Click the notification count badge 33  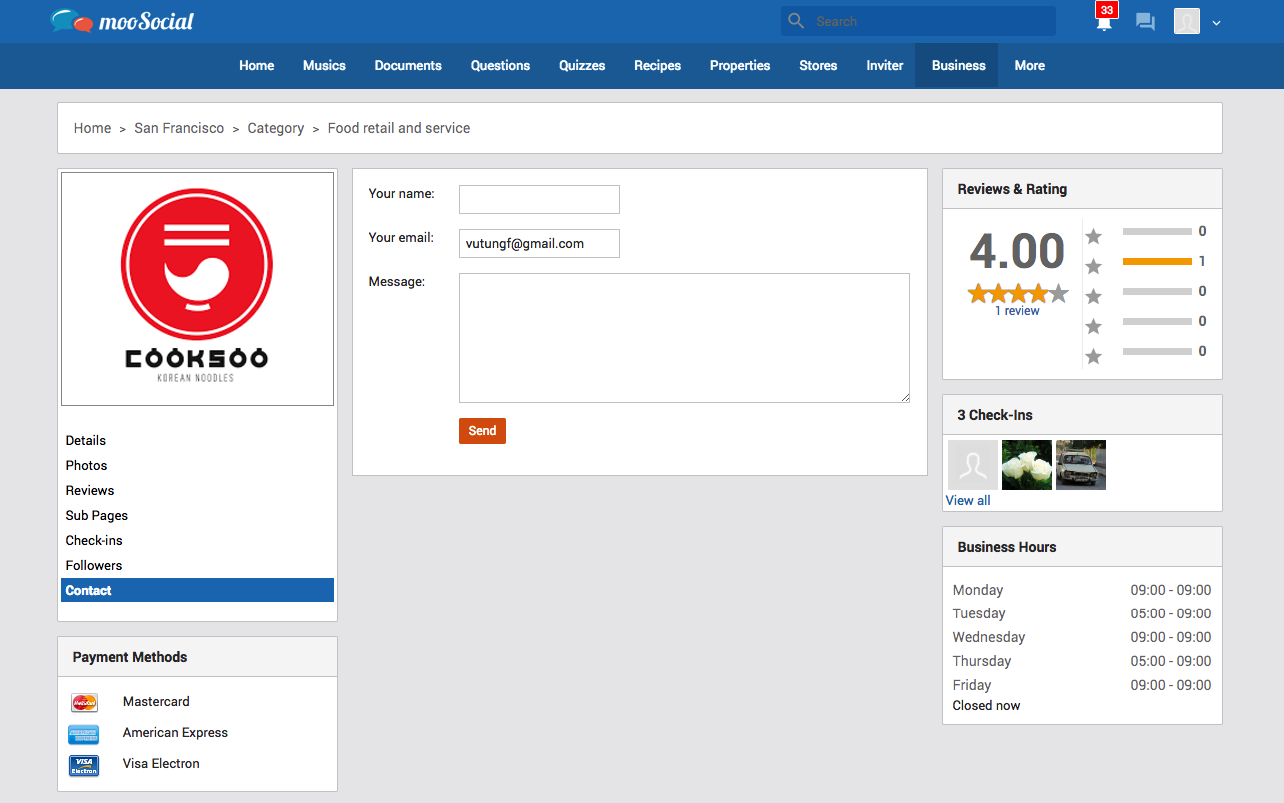pyautogui.click(x=1106, y=10)
